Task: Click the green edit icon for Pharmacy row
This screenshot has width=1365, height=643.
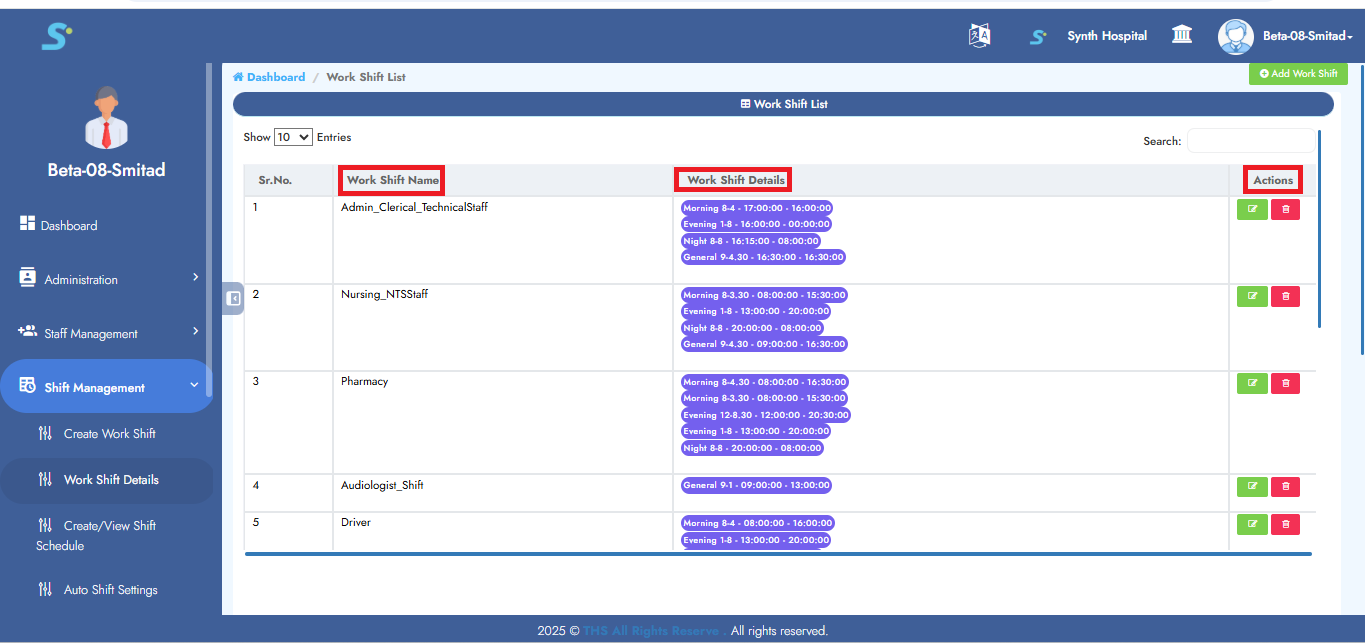Action: pos(1251,383)
